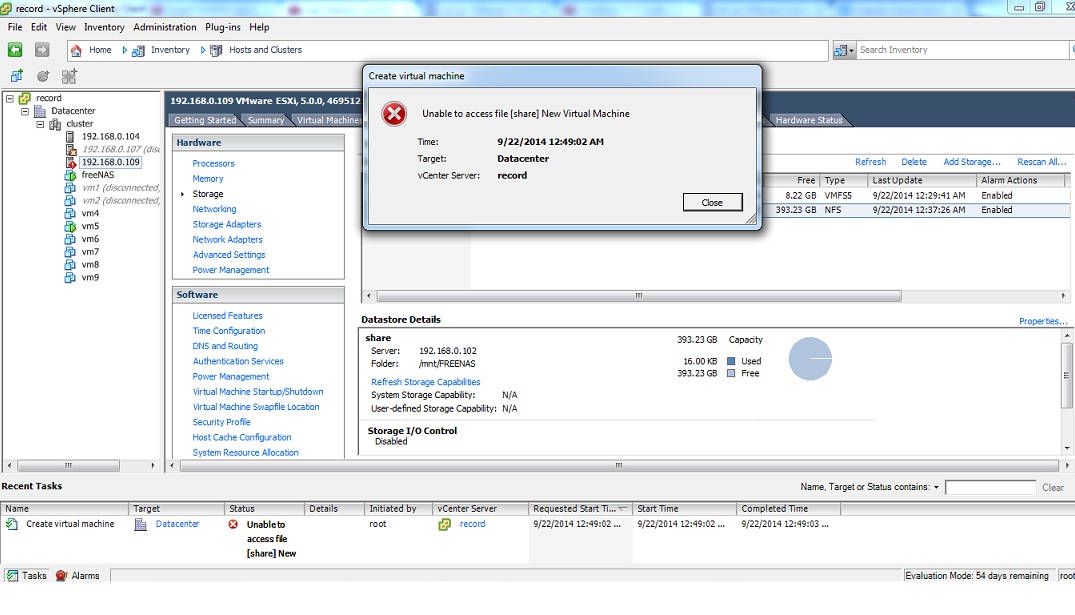Open the Edit menu
Screen dimensions: 1075x615
pyautogui.click(x=39, y=27)
